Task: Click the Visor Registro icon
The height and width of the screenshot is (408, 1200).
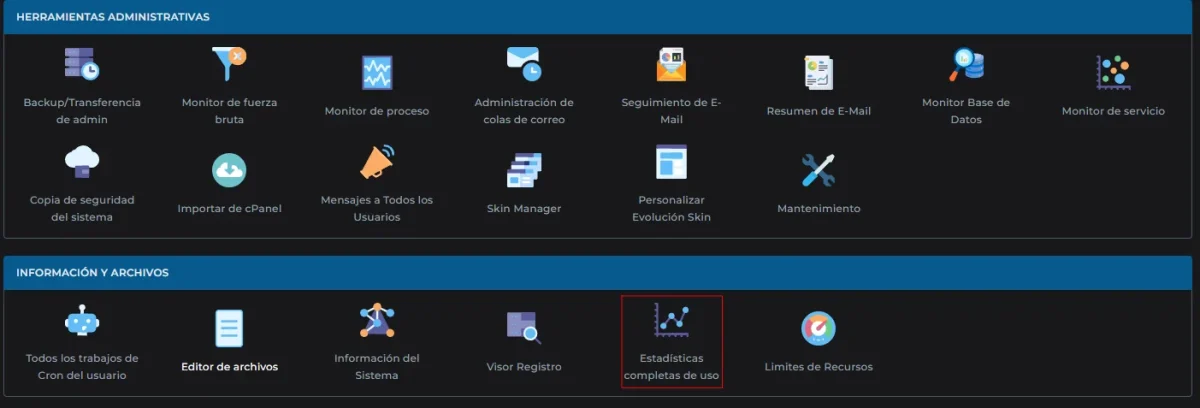Action: 524,328
